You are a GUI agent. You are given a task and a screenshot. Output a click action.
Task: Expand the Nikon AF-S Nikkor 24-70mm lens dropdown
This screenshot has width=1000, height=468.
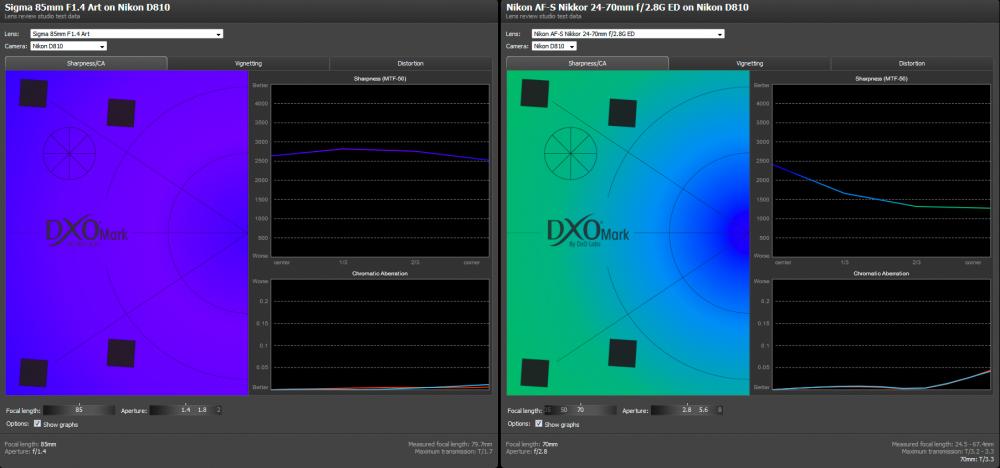tap(628, 34)
